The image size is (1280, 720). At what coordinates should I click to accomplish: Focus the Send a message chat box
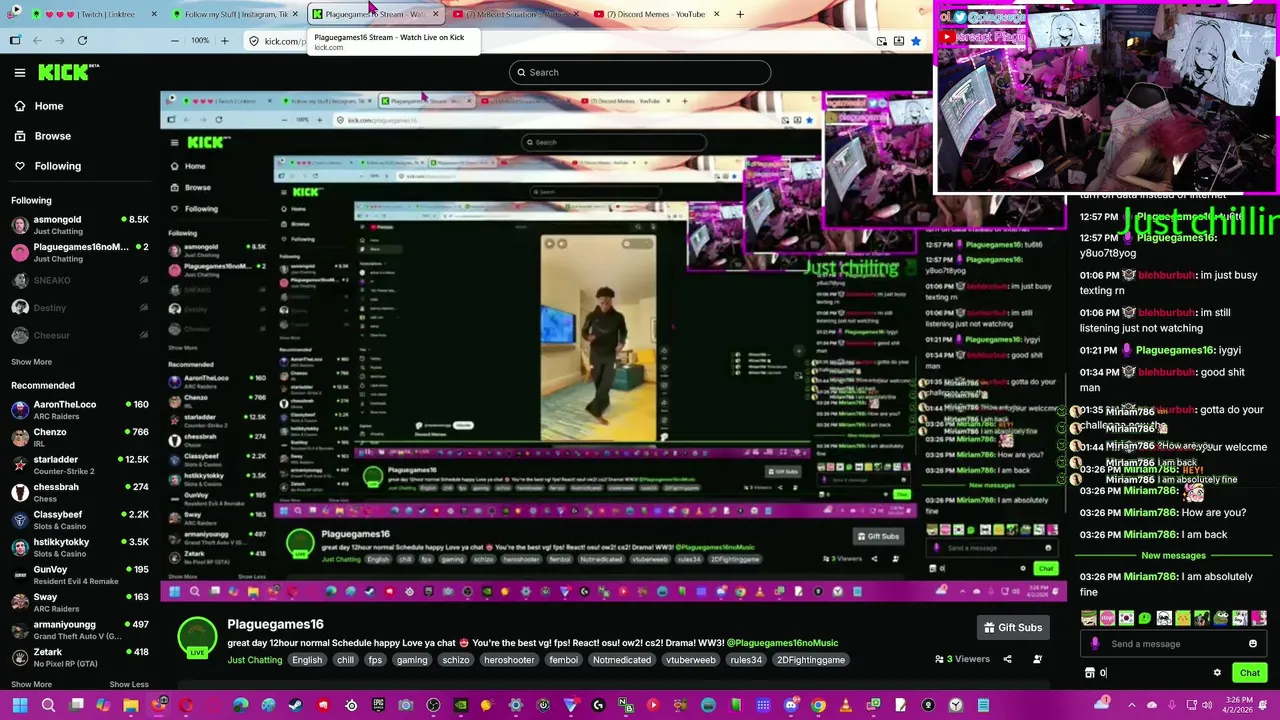[x=1172, y=644]
